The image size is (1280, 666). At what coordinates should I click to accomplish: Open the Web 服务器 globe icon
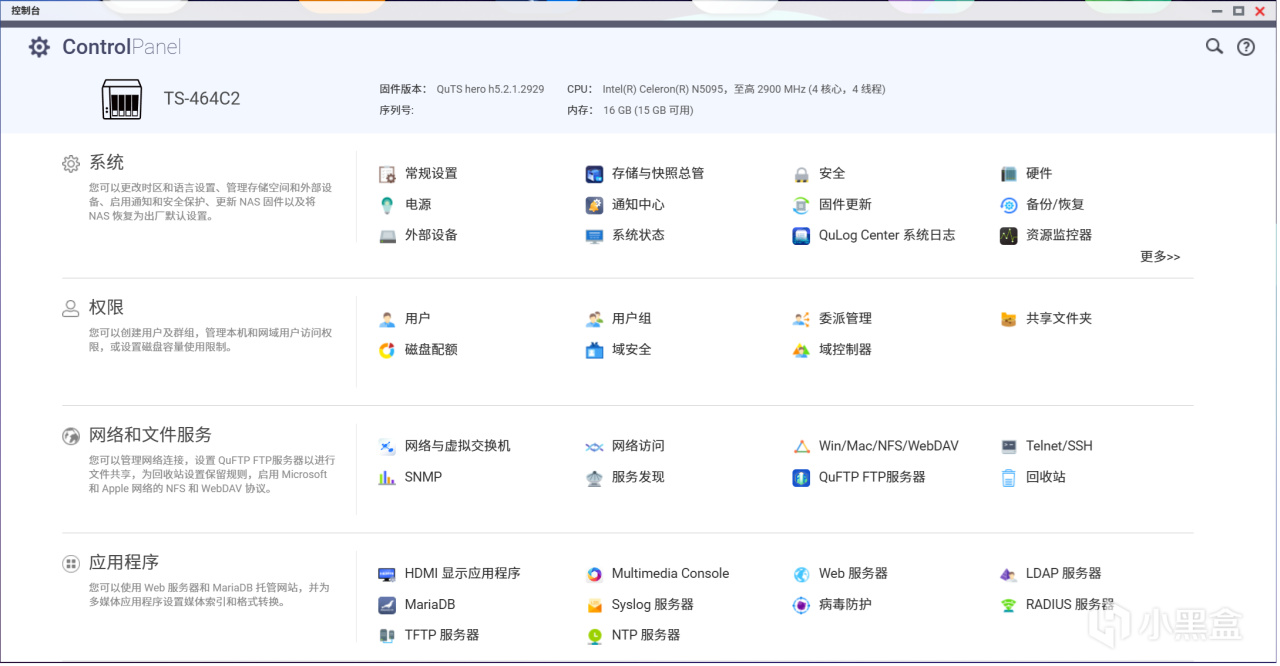coord(801,575)
